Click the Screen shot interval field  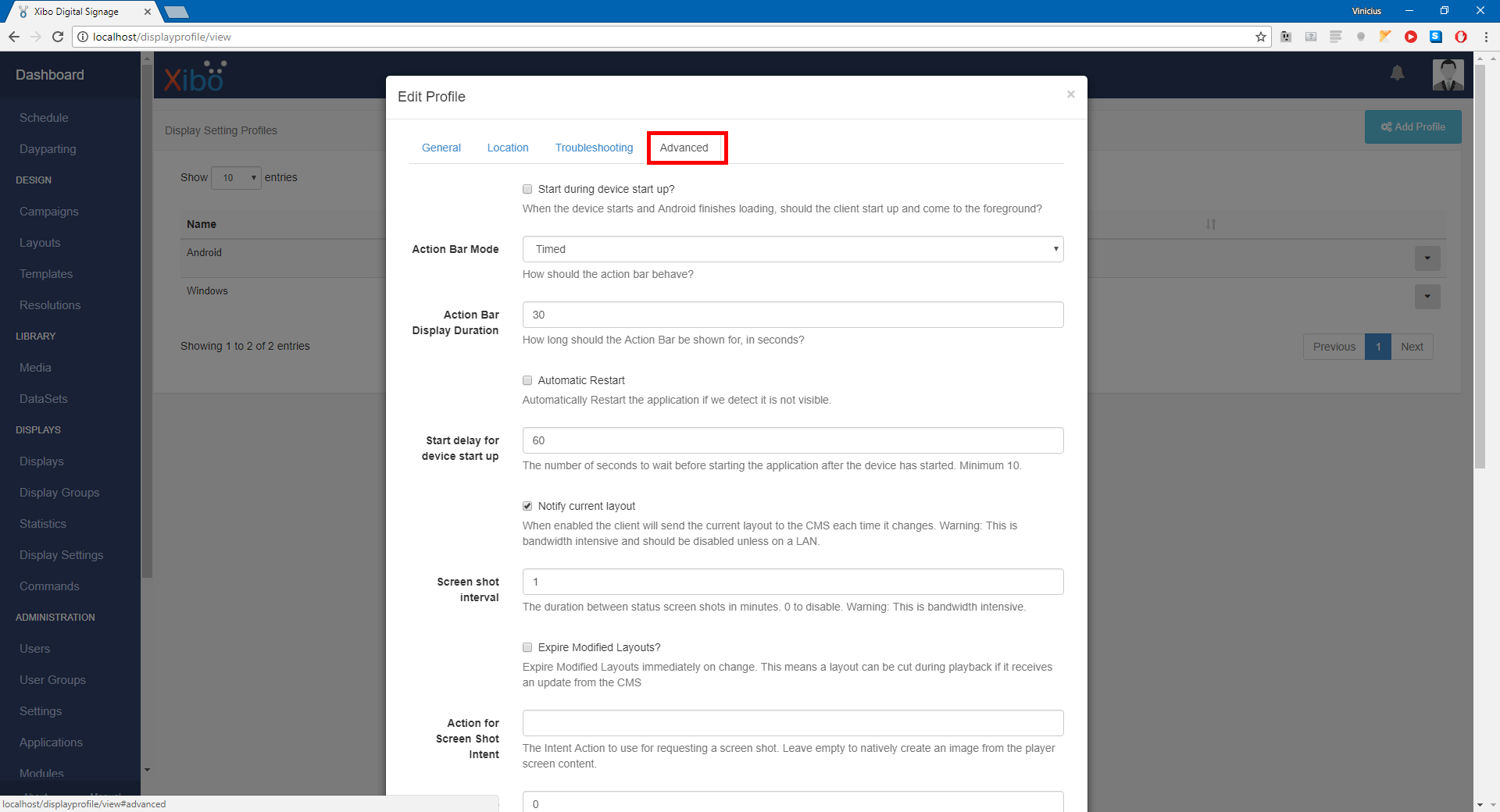click(793, 582)
